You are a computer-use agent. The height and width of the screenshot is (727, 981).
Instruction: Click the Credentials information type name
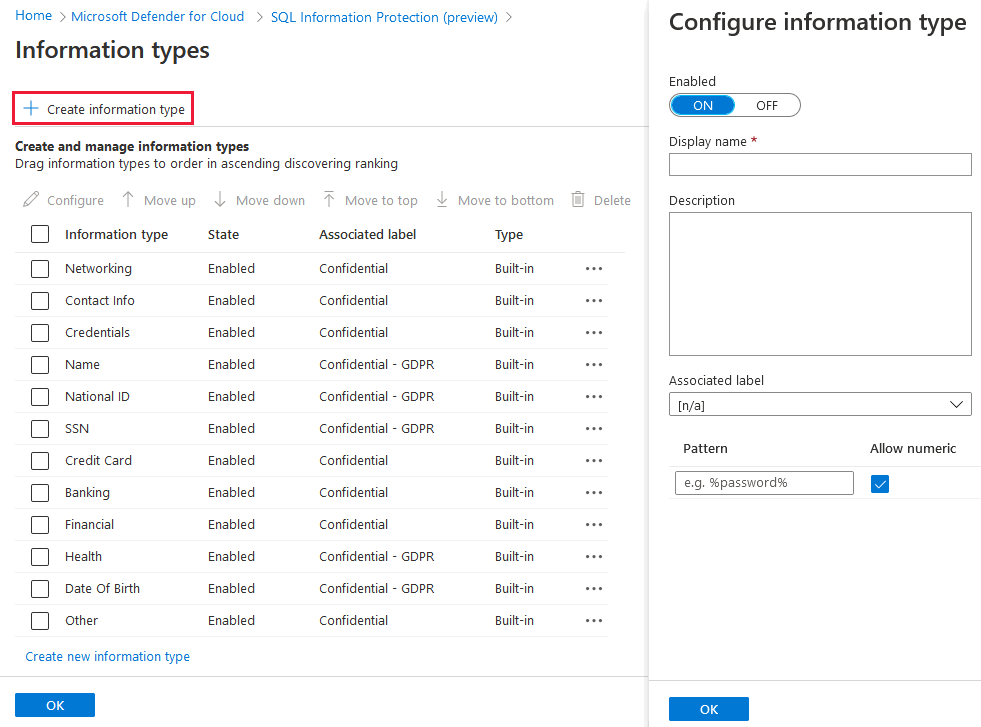pos(97,332)
